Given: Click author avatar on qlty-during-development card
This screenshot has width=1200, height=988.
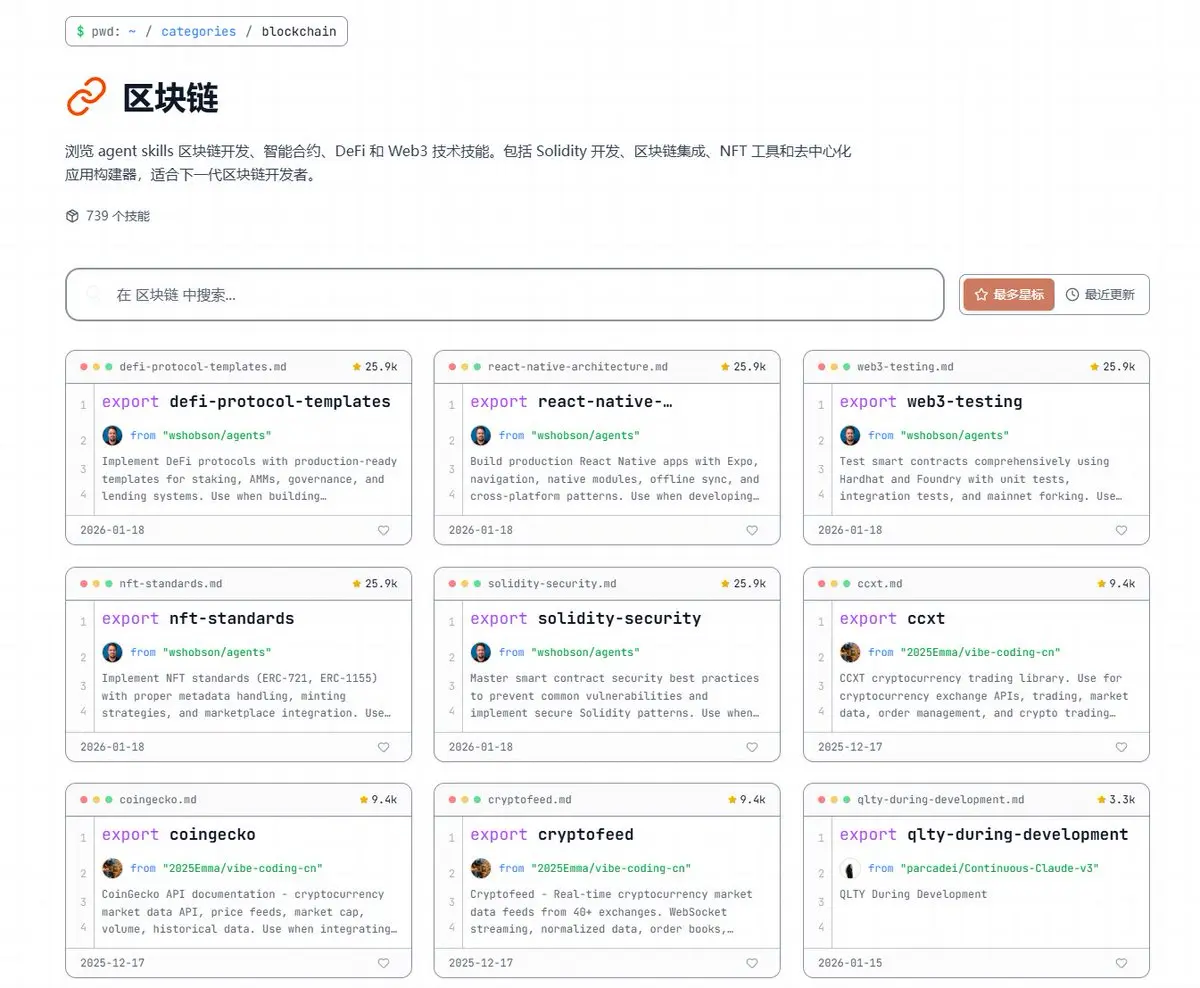Looking at the screenshot, I should tap(850, 868).
